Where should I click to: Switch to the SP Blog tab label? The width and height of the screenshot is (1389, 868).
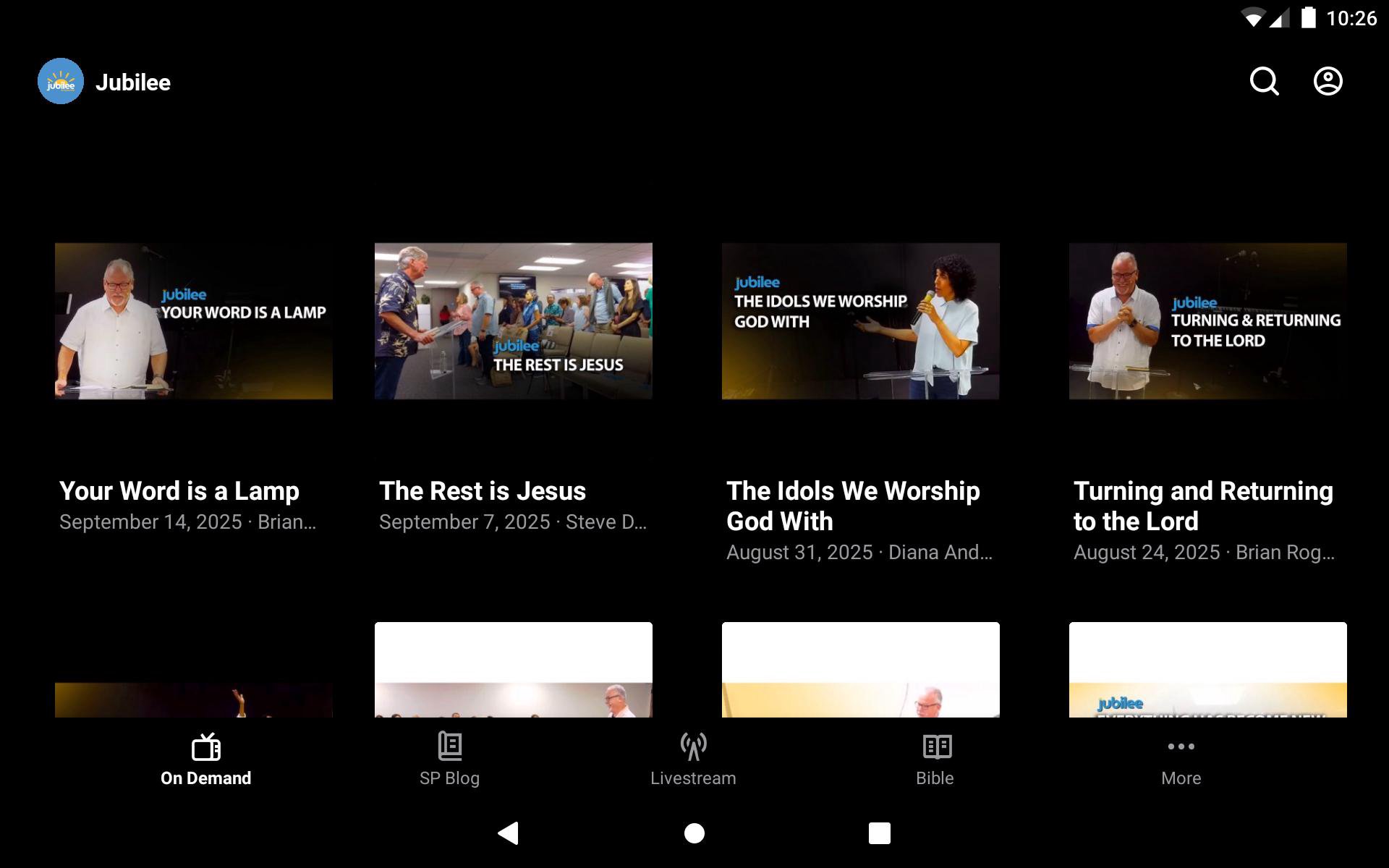pyautogui.click(x=449, y=778)
